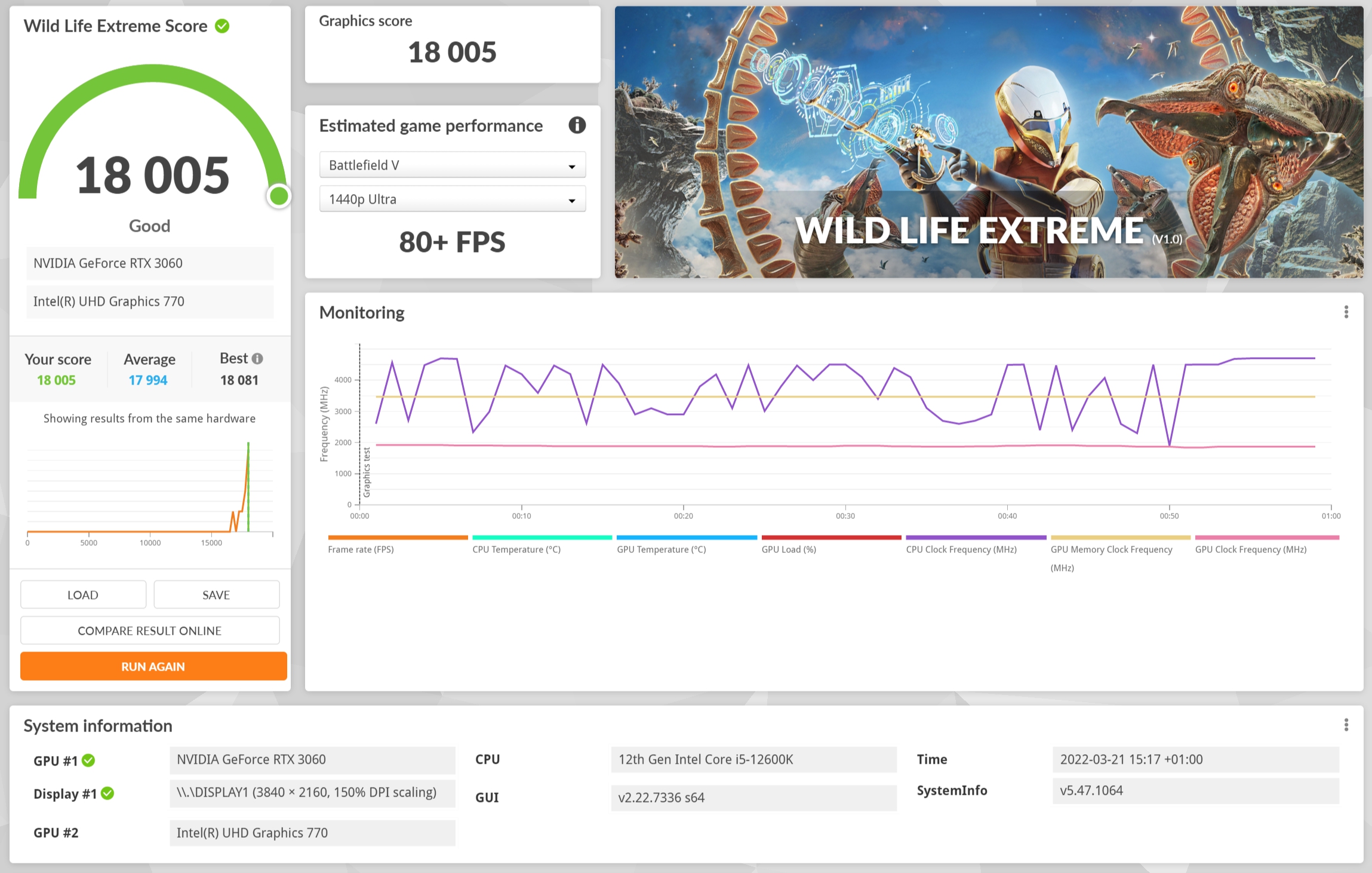
Task: Click the SystemInfo version v5.47.1064
Action: click(x=1195, y=791)
